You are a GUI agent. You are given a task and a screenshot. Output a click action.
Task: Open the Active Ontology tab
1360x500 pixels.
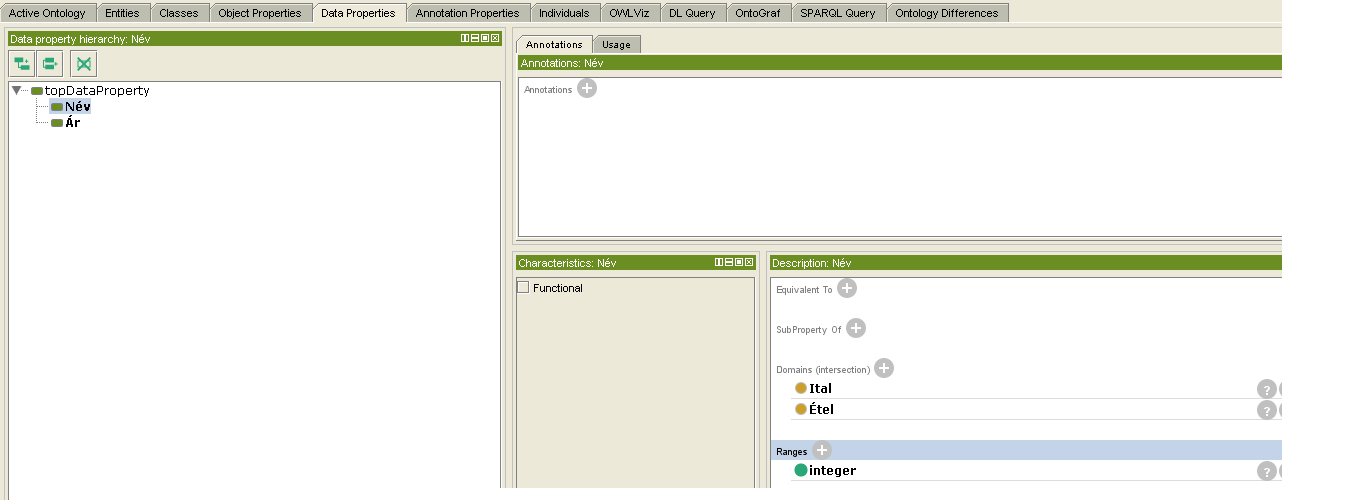[x=48, y=13]
